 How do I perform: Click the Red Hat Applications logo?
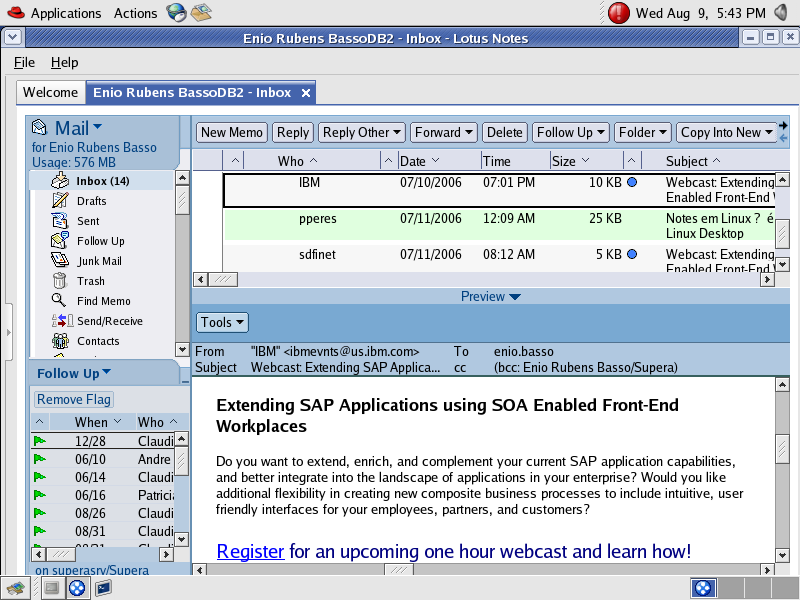point(16,13)
